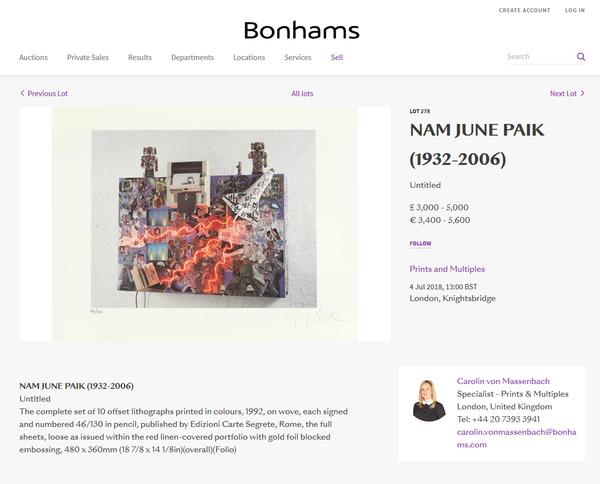Open the Results menu item

[x=140, y=57]
